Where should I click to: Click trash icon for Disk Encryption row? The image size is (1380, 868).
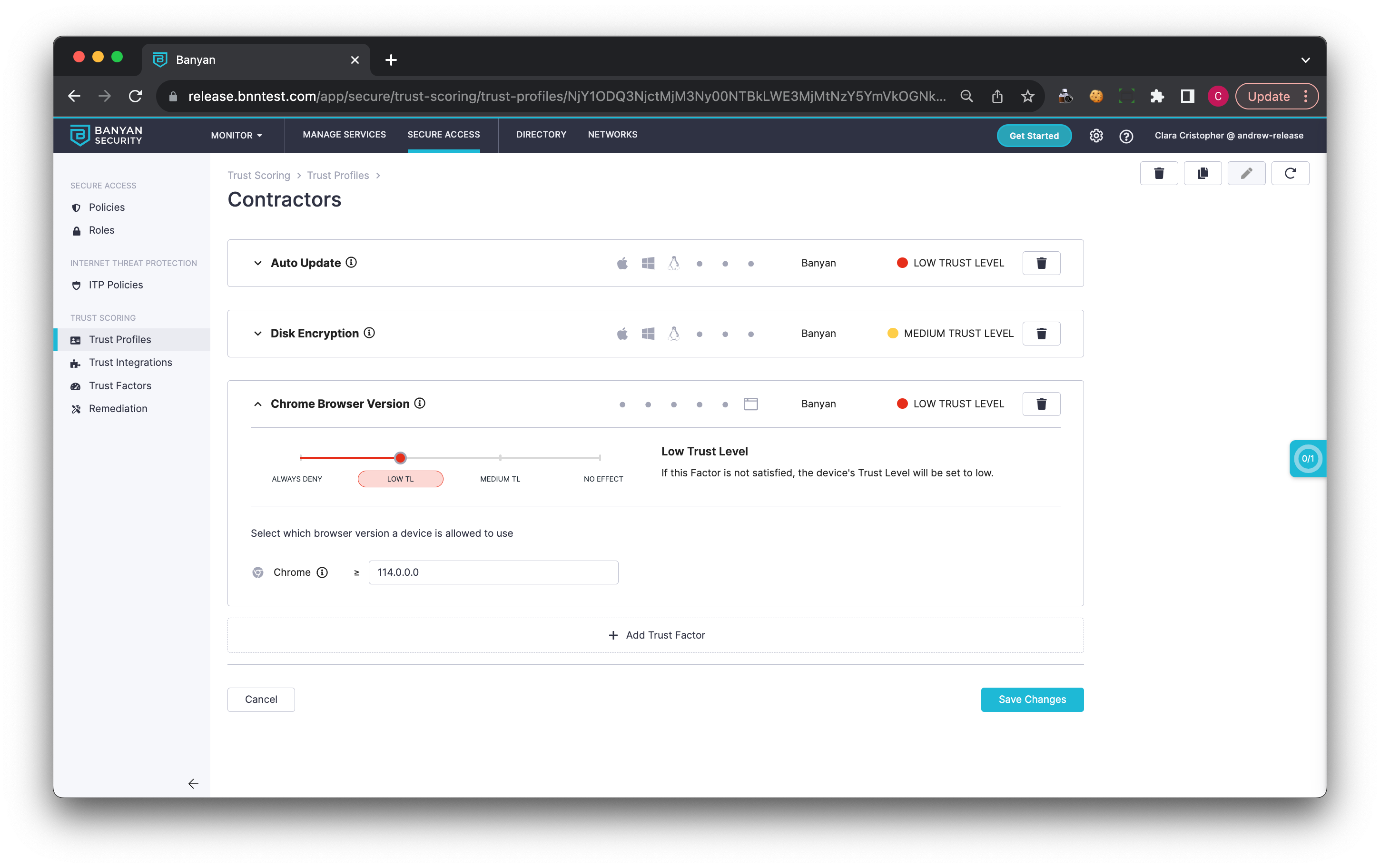(x=1041, y=334)
